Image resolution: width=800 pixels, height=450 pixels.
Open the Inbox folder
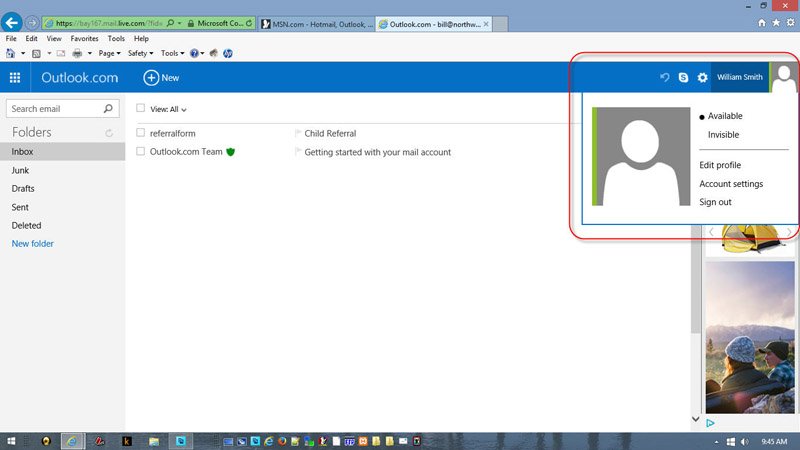(62, 152)
